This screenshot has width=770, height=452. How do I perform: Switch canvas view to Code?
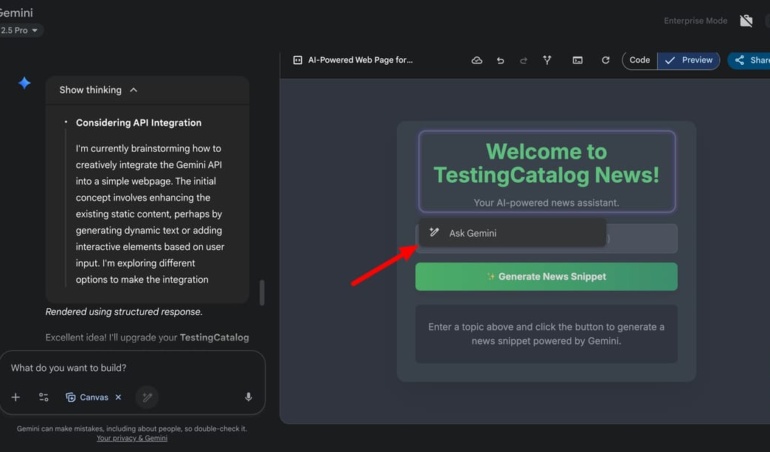pos(639,60)
